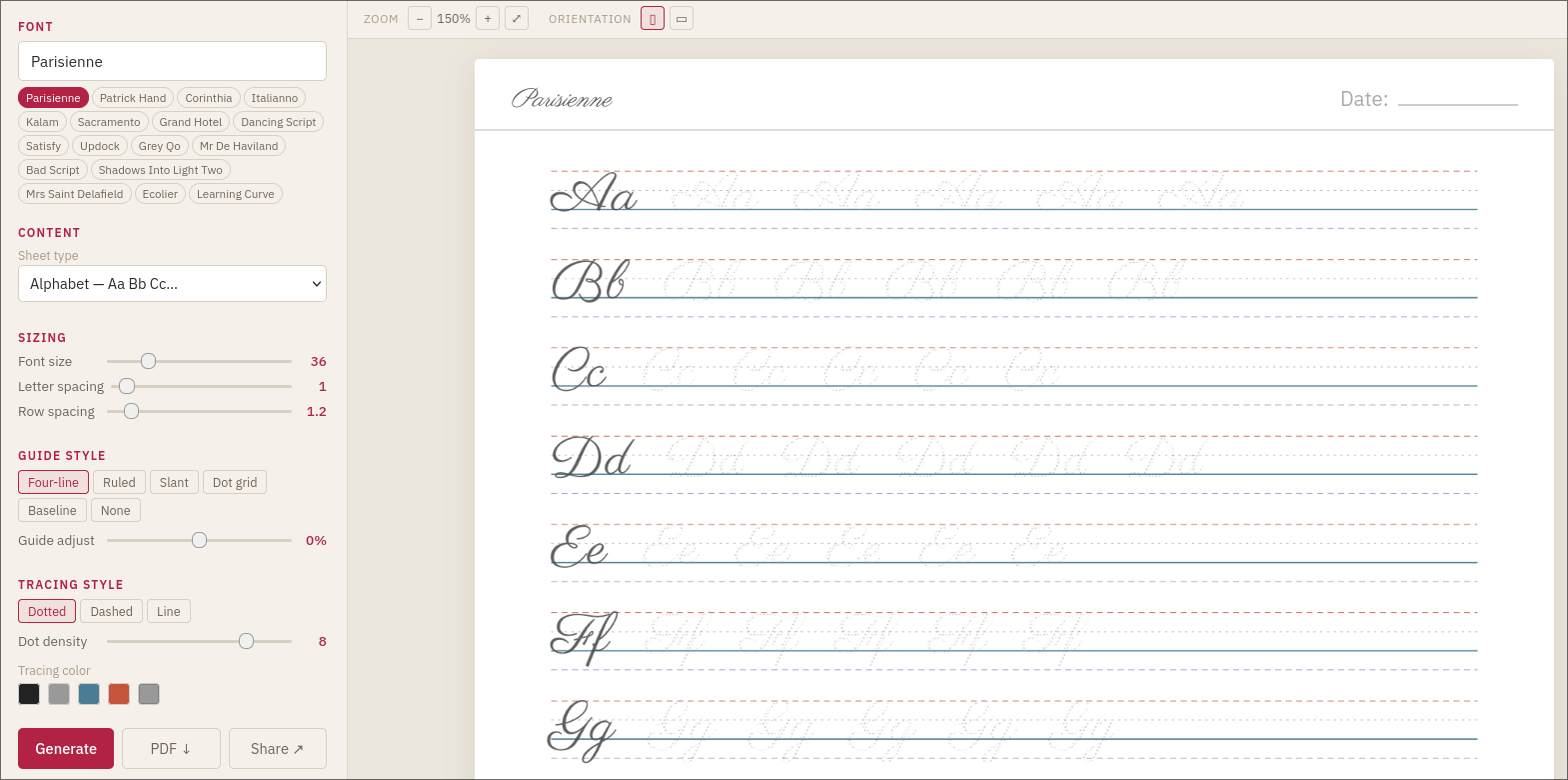1568x780 pixels.
Task: Choose Line tracing style
Action: coord(169,611)
